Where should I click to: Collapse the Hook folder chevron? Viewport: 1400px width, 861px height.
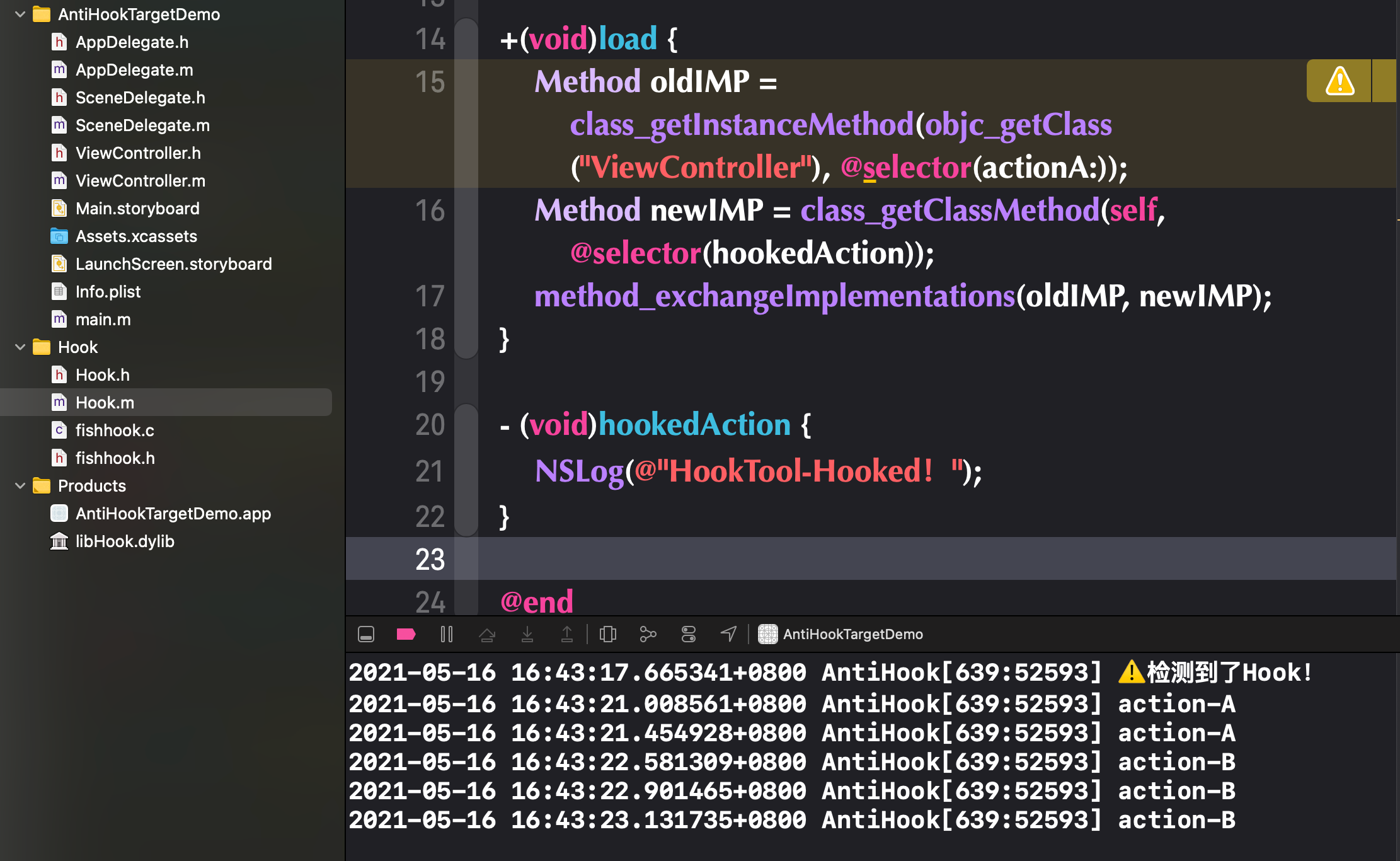pos(20,347)
